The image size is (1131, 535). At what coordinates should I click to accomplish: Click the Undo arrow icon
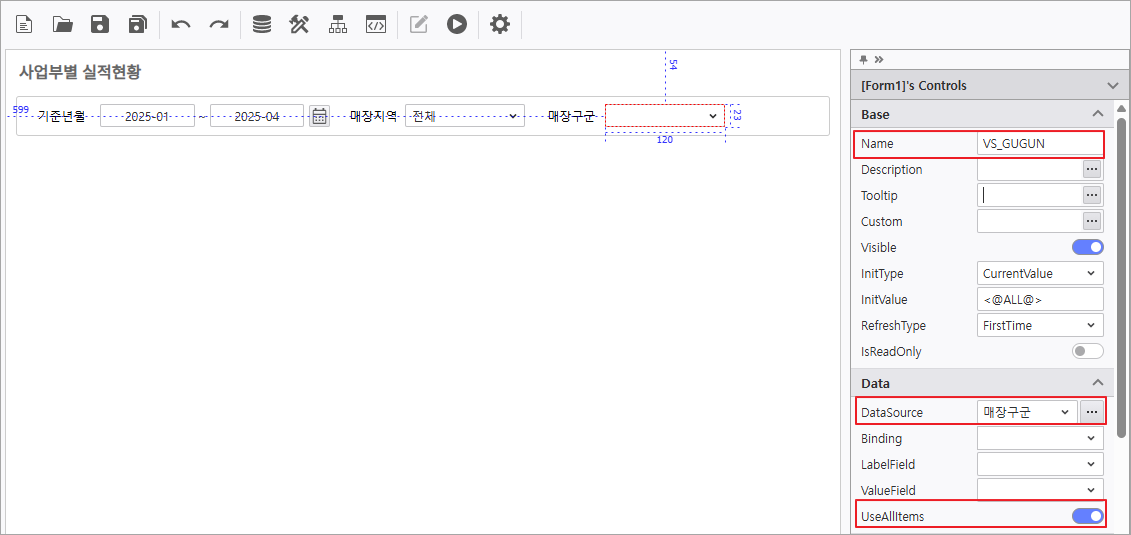click(181, 24)
